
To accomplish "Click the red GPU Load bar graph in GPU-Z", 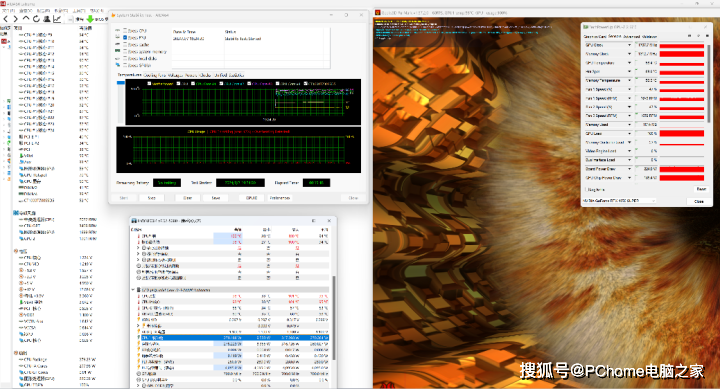I will pyautogui.click(x=681, y=134).
